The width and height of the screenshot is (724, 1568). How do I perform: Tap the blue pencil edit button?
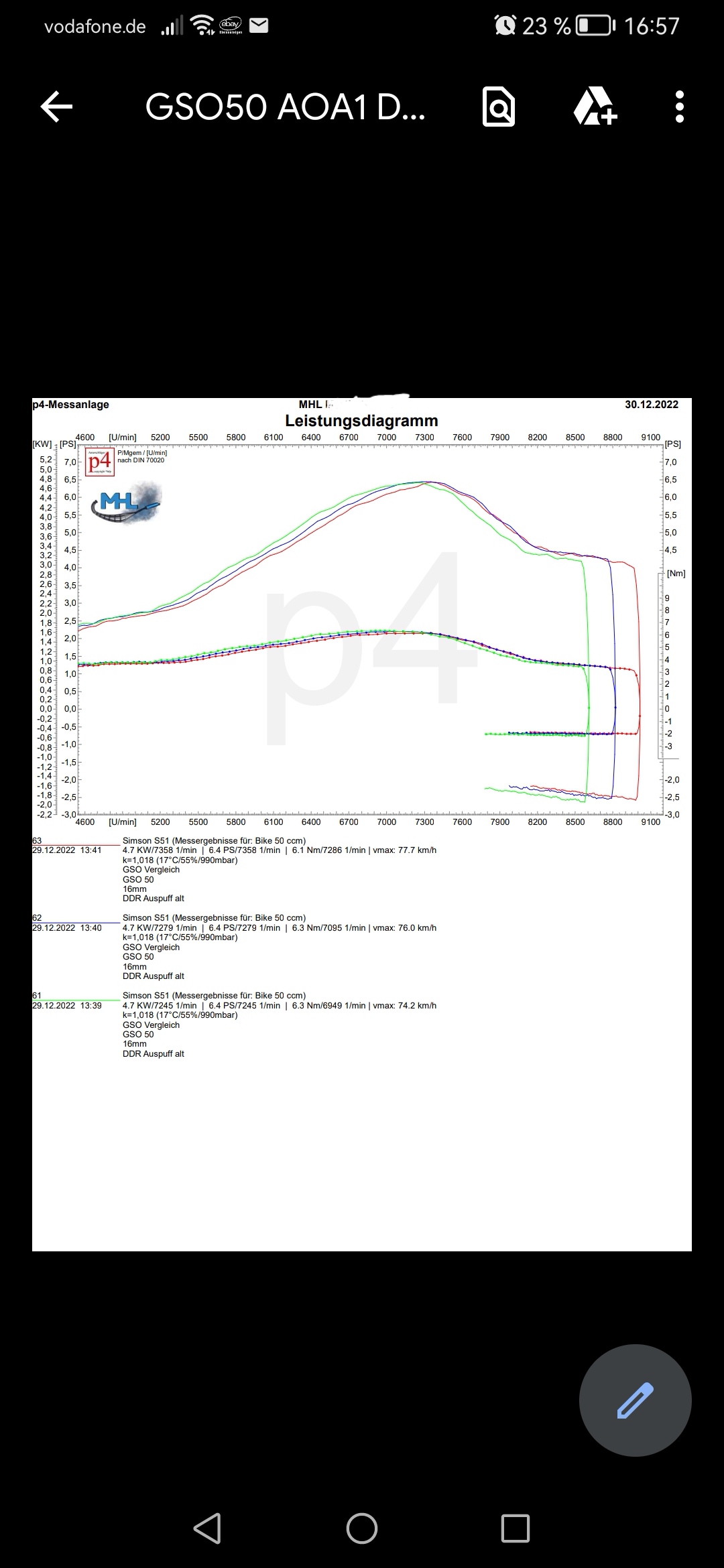pos(635,1400)
